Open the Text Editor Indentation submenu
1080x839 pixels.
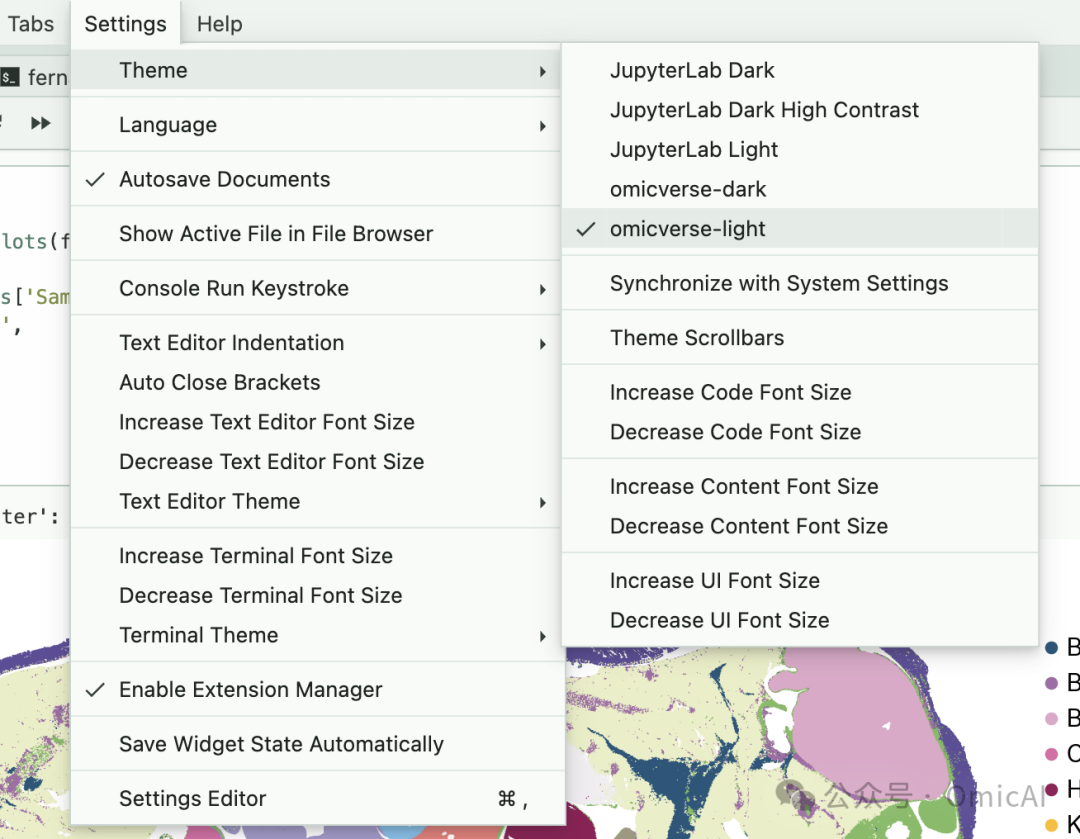(315, 342)
